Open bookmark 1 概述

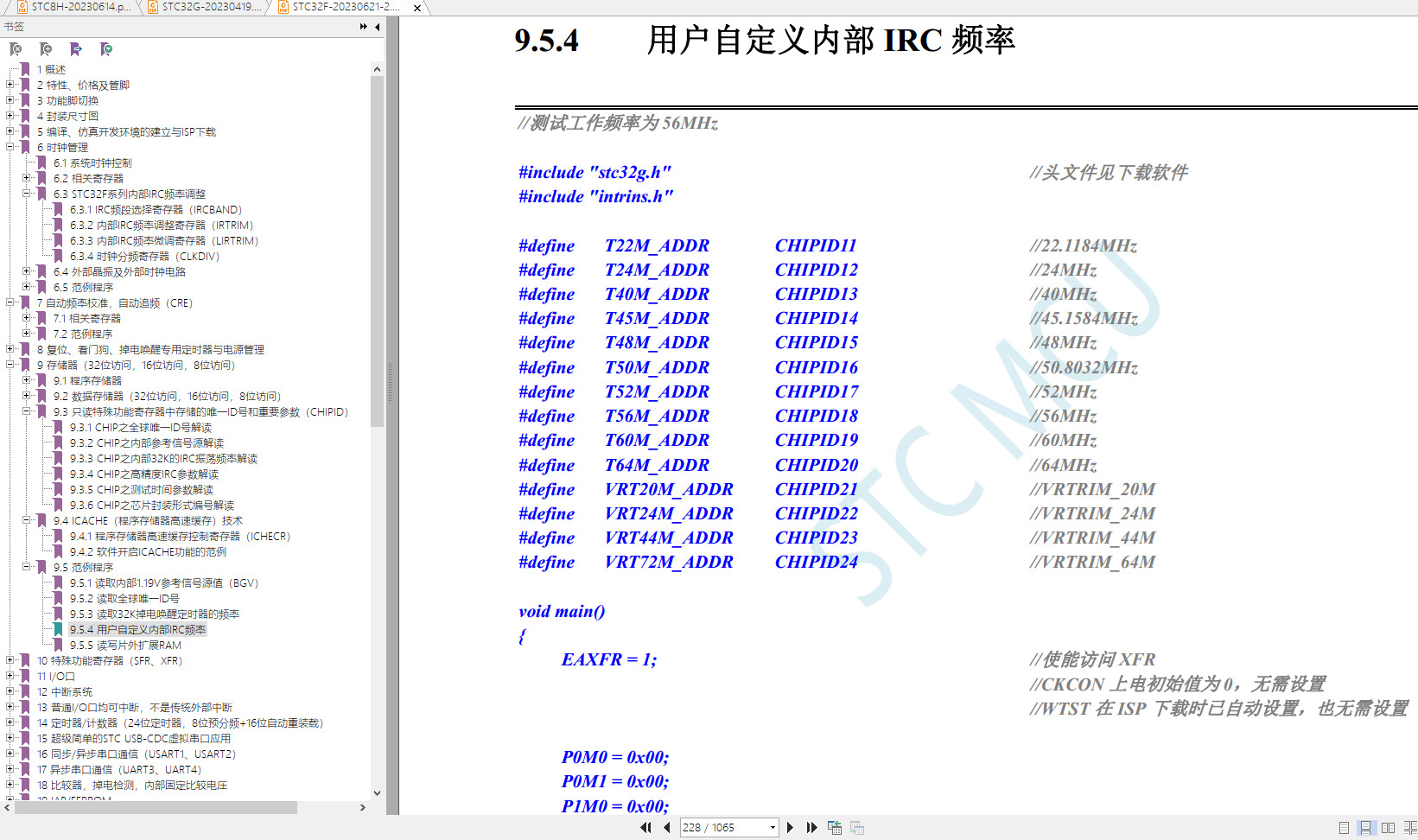point(51,69)
